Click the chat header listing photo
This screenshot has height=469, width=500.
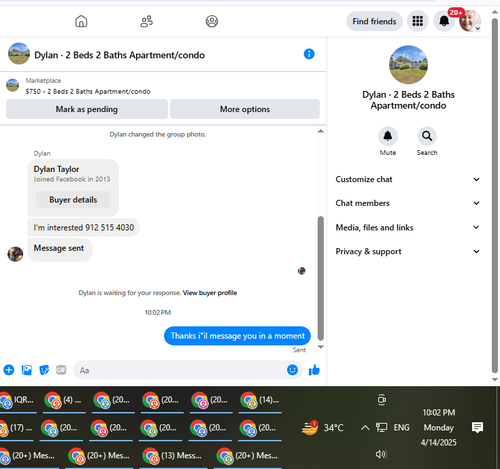click(19, 53)
